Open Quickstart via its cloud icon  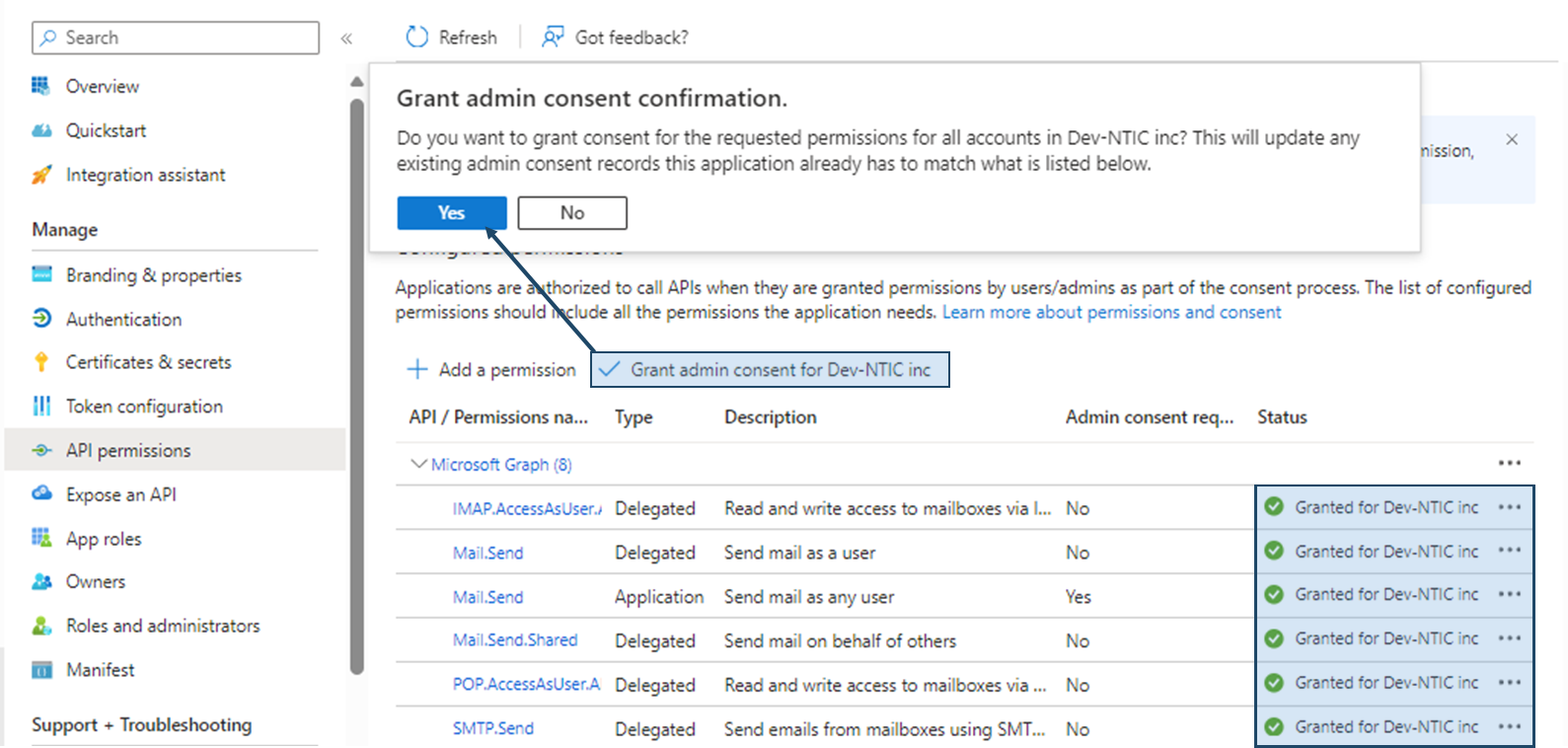pyautogui.click(x=41, y=130)
